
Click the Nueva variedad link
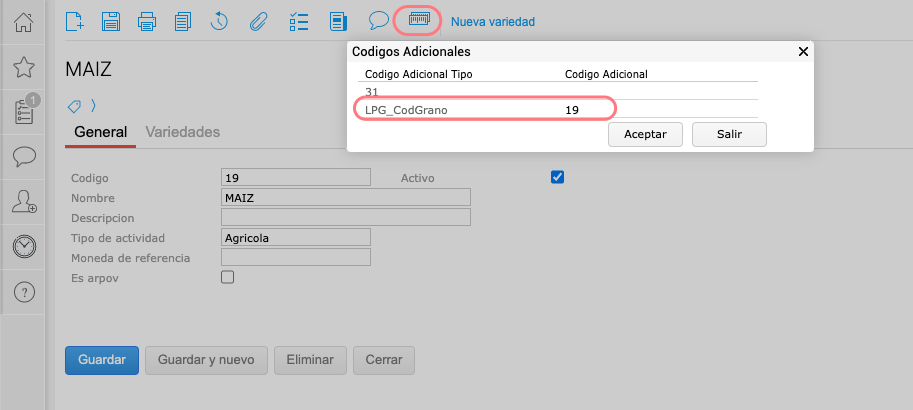[493, 21]
